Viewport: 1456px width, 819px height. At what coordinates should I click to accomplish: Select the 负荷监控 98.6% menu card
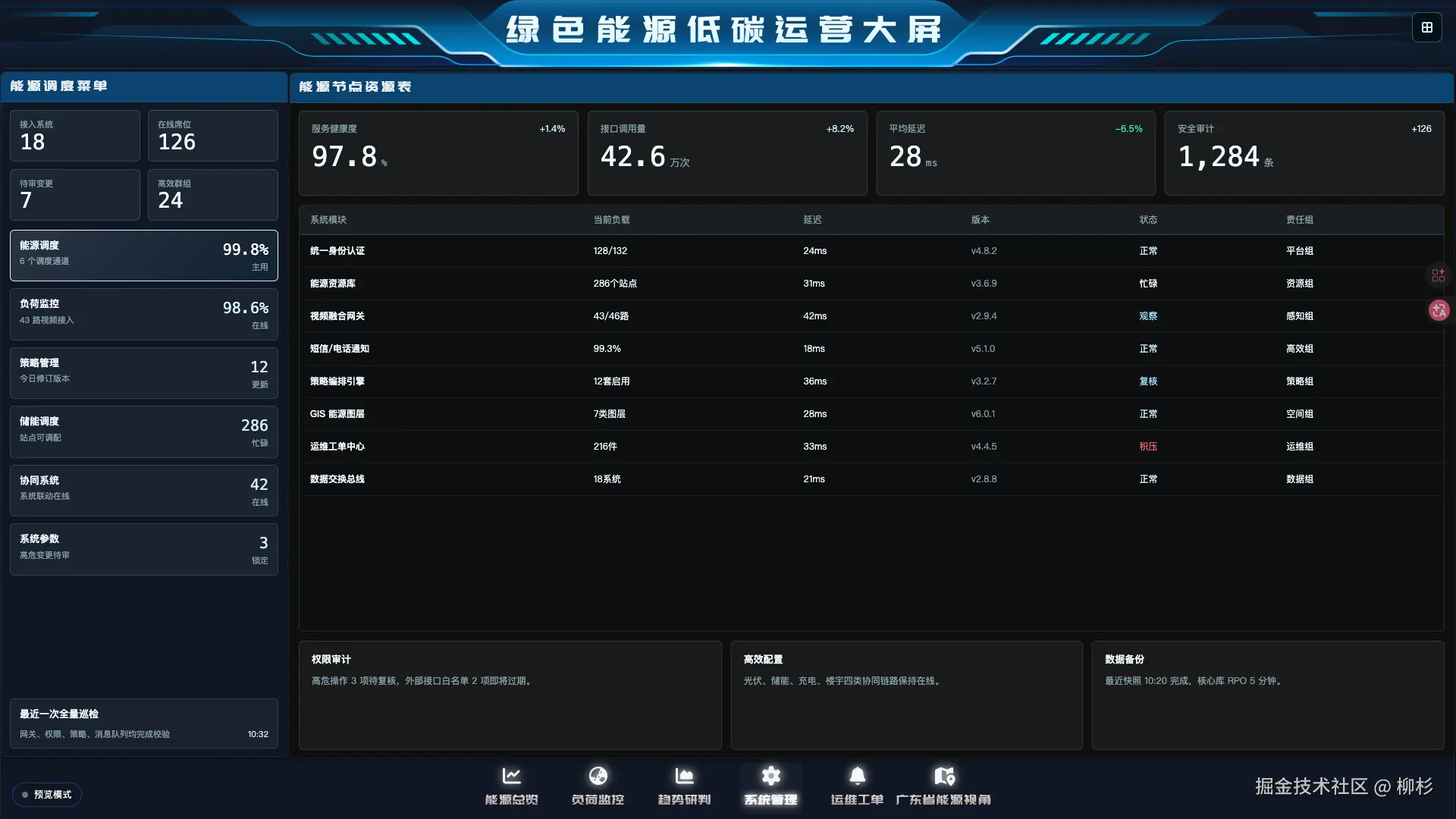click(x=144, y=314)
